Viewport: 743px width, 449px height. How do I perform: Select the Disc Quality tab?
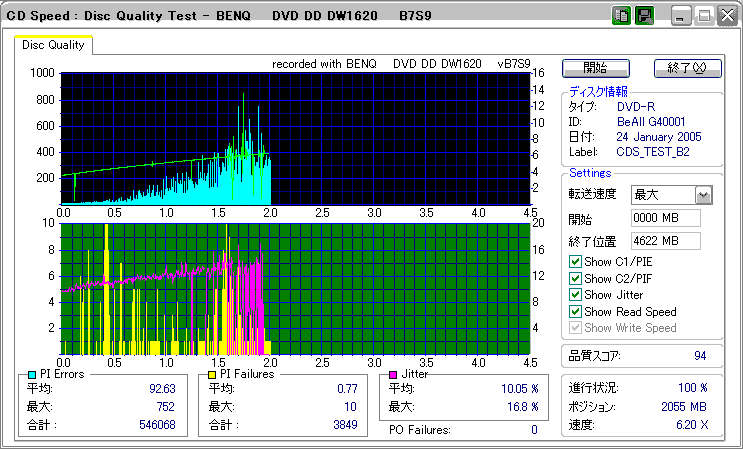(x=54, y=46)
